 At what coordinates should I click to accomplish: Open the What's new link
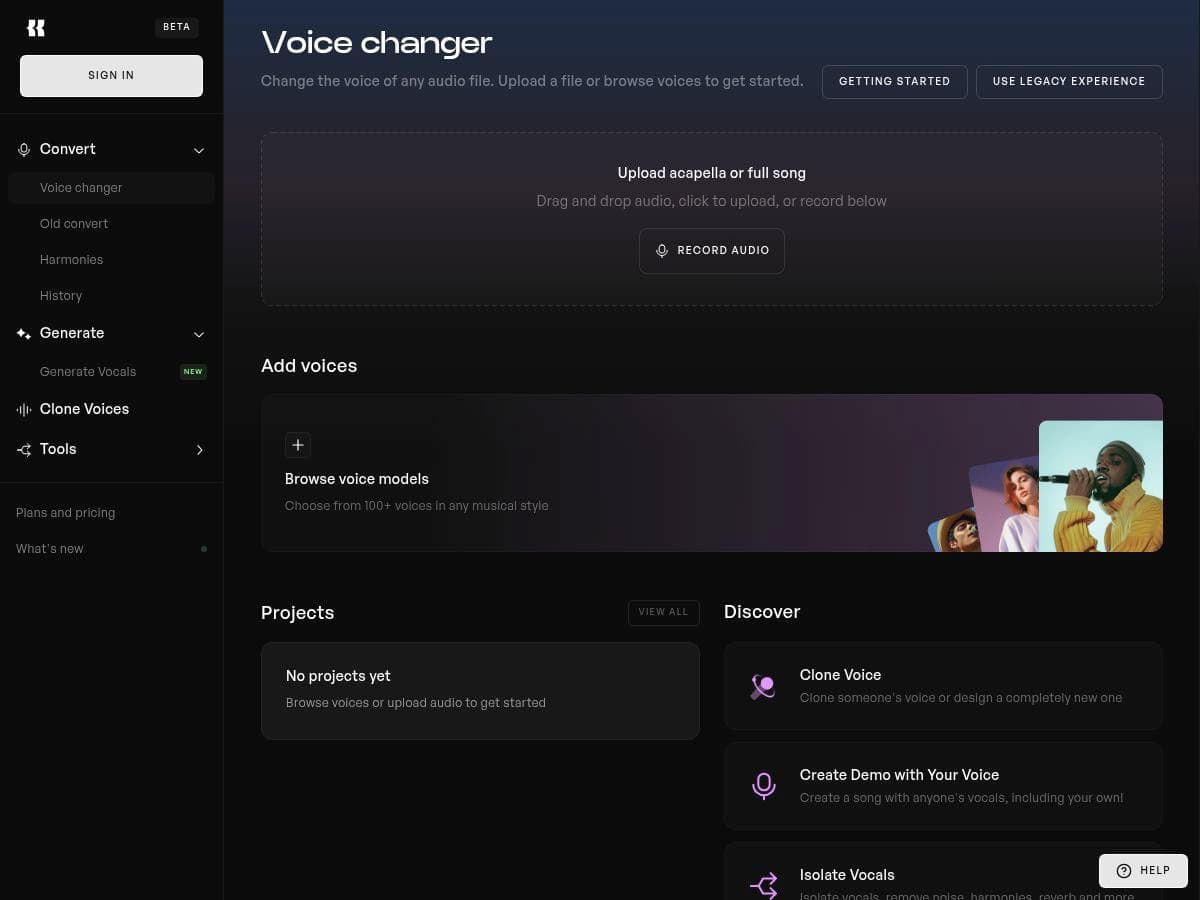50,549
